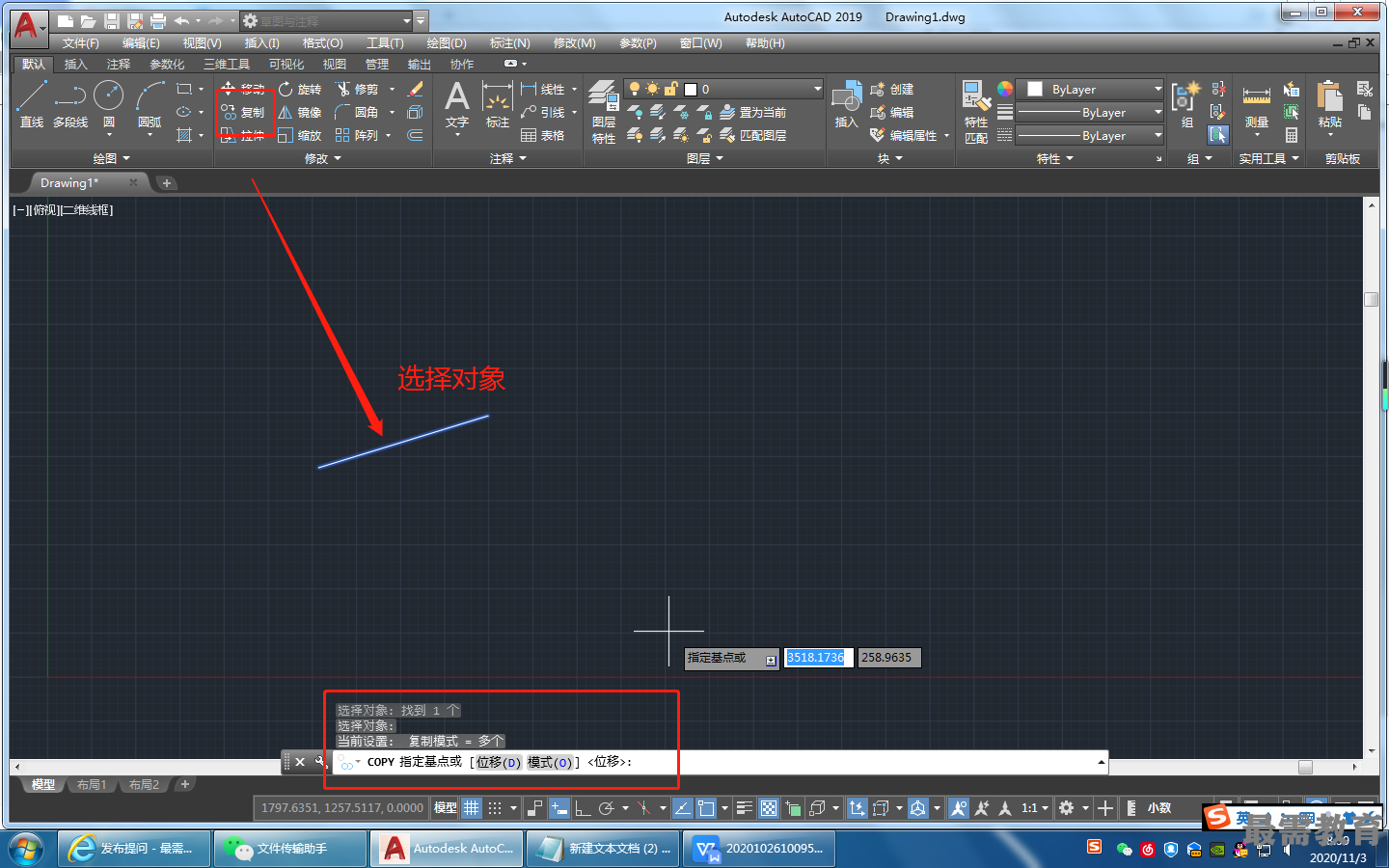Click the Group (组) icon
The width and height of the screenshot is (1389, 868).
[x=1185, y=104]
